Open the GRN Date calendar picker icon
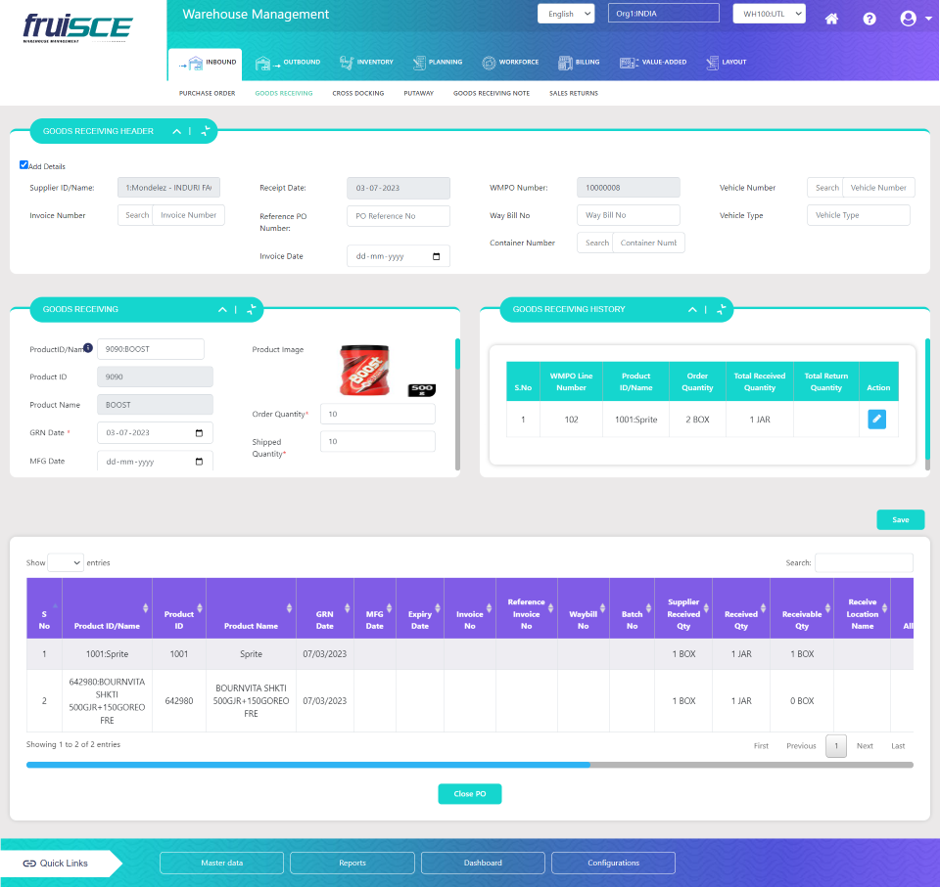The image size is (940, 887). [199, 433]
